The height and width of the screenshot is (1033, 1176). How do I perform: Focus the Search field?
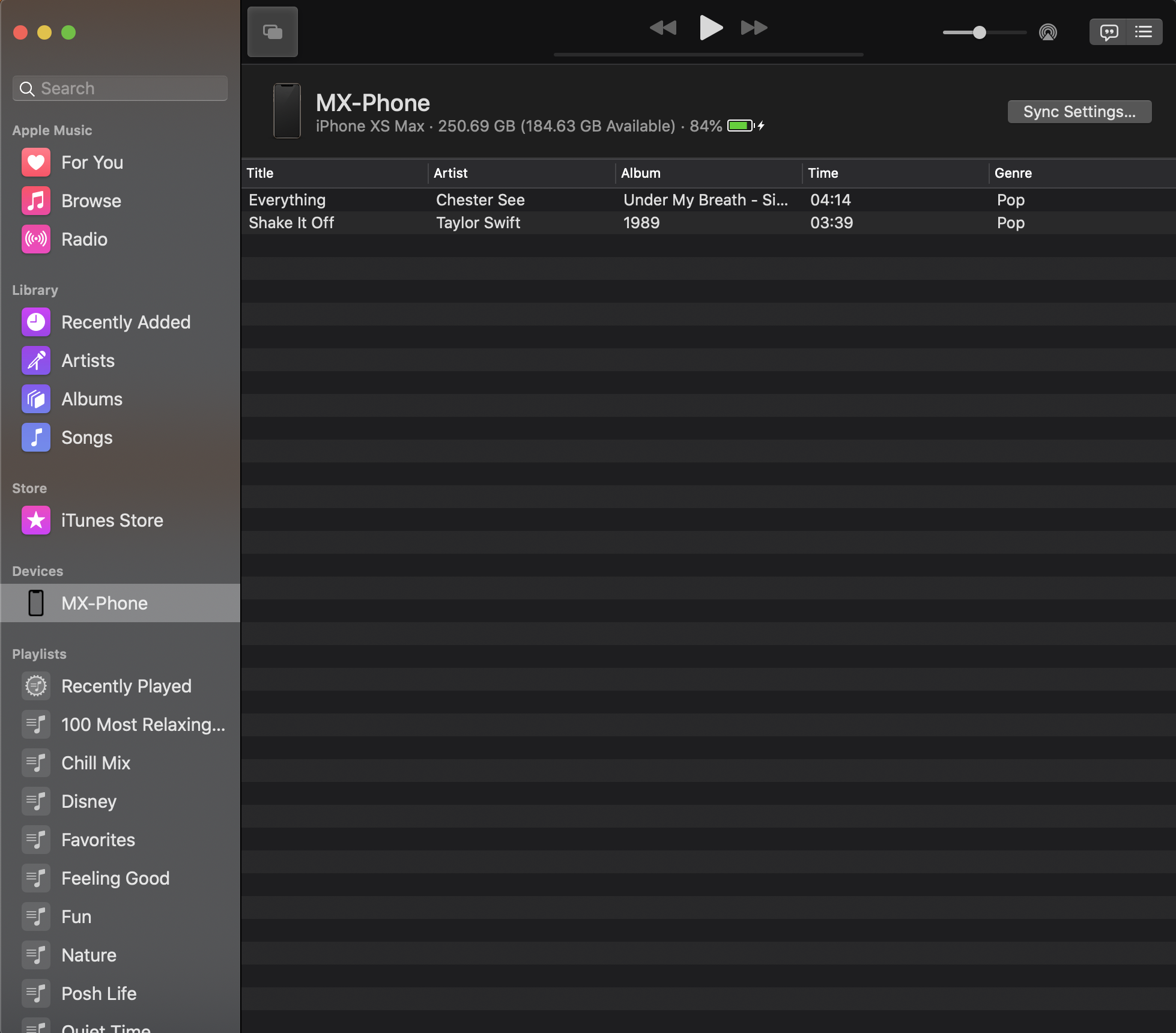pyautogui.click(x=120, y=88)
